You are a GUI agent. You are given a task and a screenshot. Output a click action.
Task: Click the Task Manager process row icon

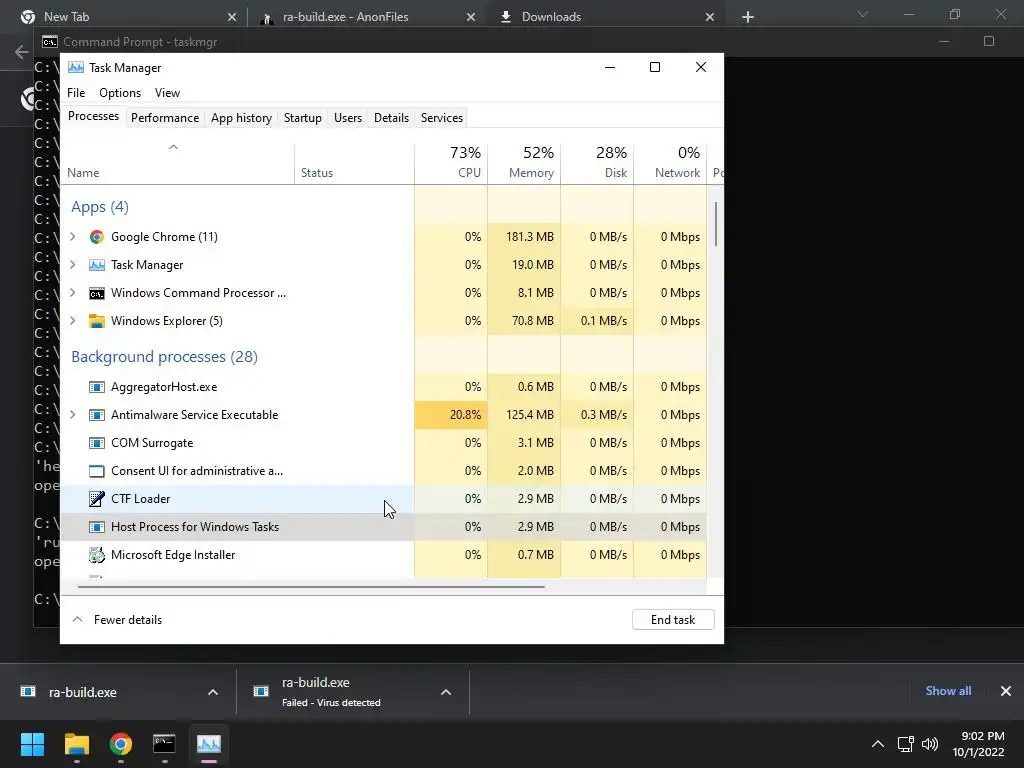point(97,265)
